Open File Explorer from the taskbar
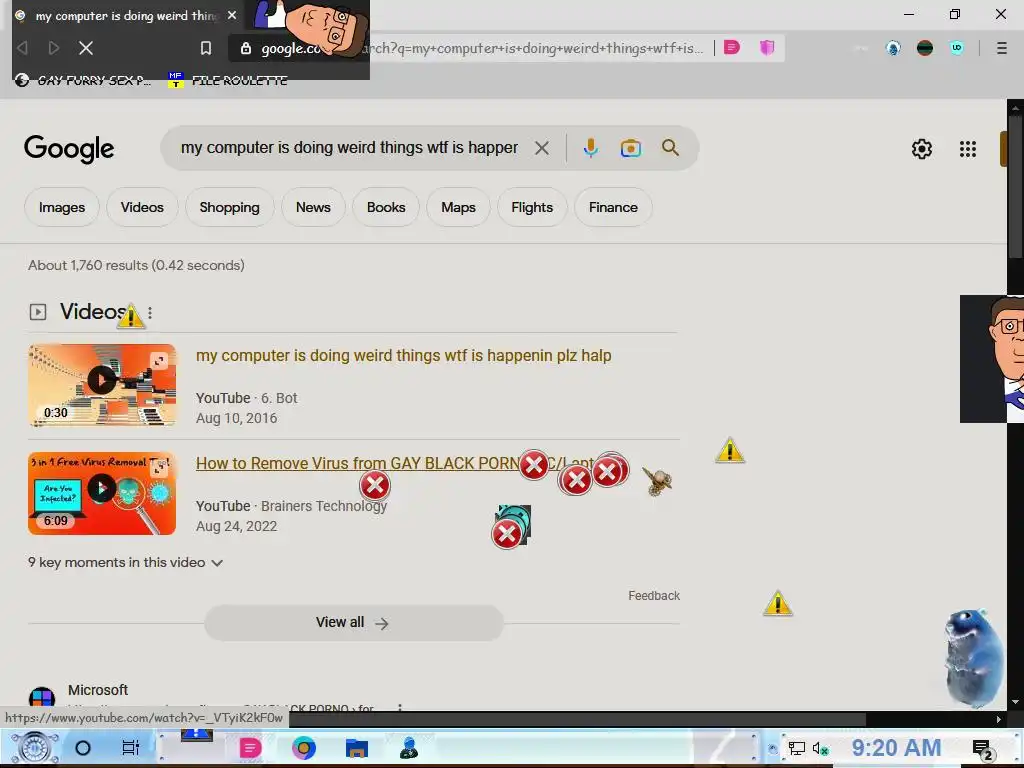Image resolution: width=1024 pixels, height=768 pixels. click(357, 748)
